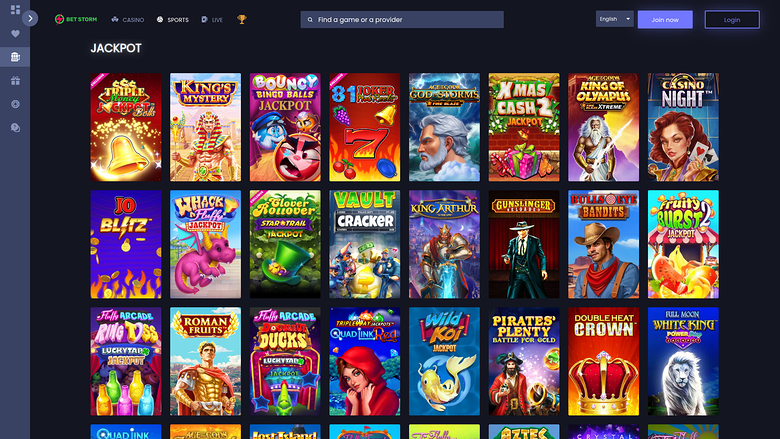Open the Sports menu item
Image resolution: width=780 pixels, height=439 pixels.
click(173, 20)
